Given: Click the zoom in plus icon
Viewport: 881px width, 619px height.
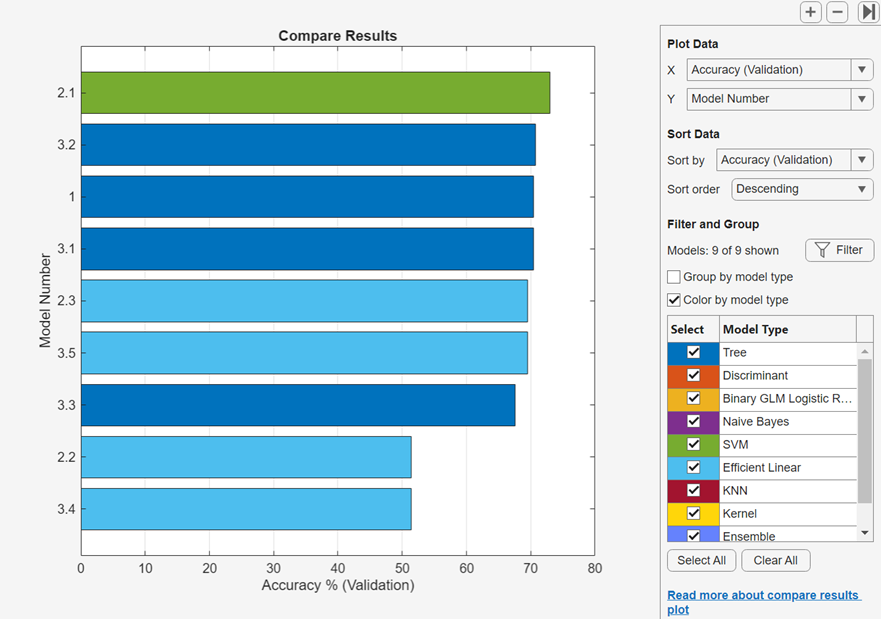Looking at the screenshot, I should [810, 12].
